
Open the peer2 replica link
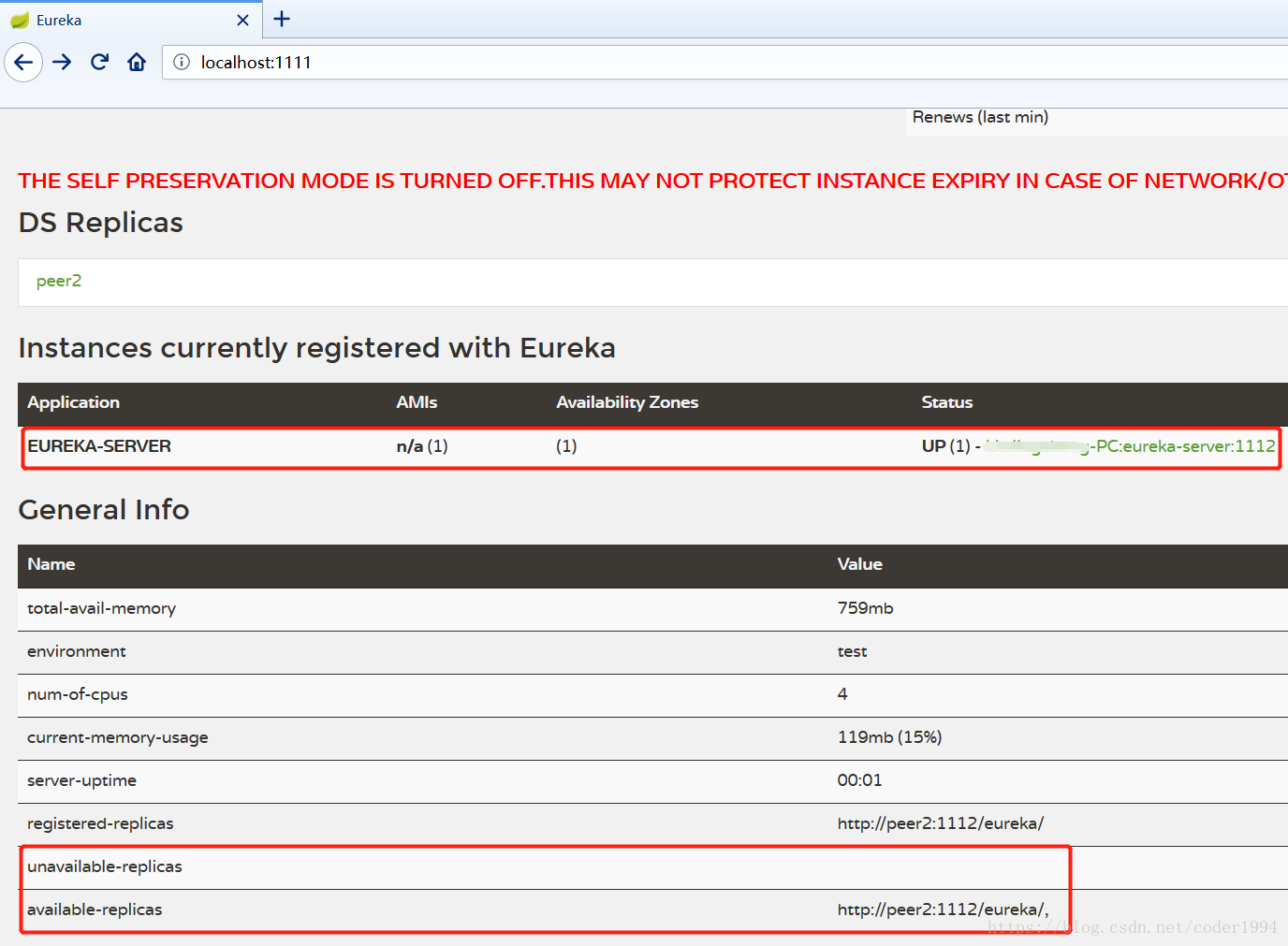(59, 281)
